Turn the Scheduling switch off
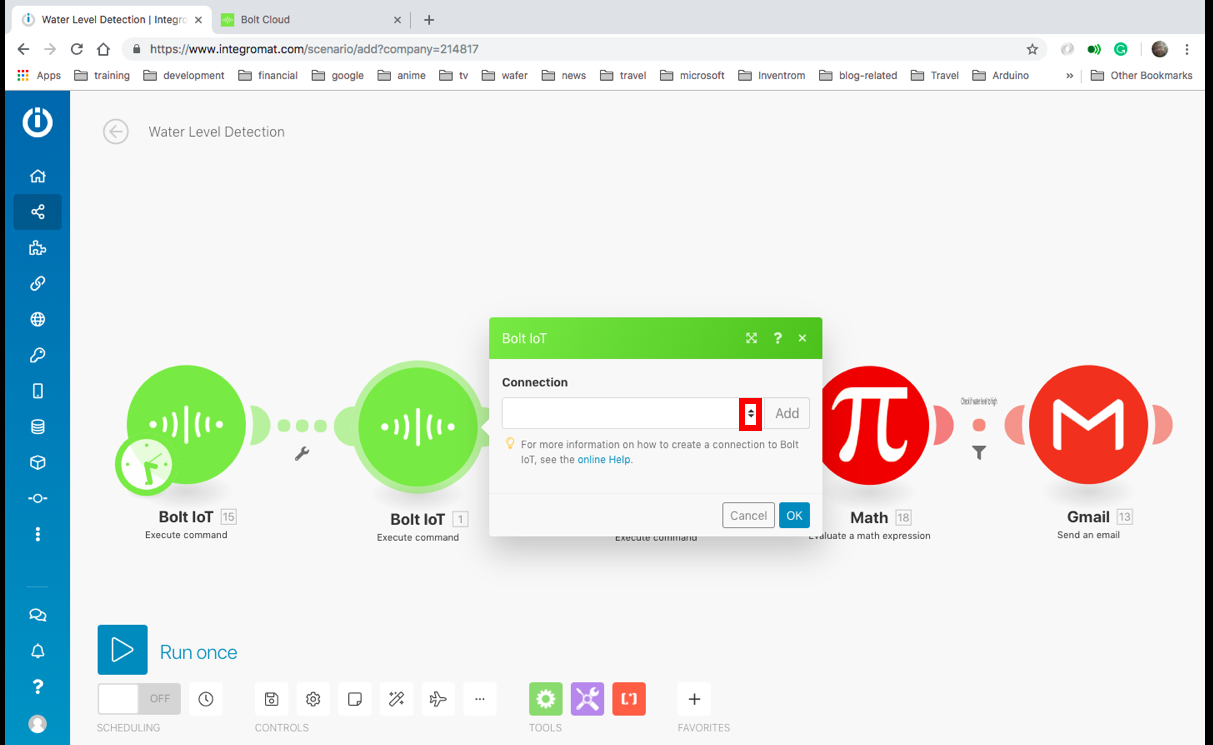Image resolution: width=1213 pixels, height=745 pixels. click(138, 699)
